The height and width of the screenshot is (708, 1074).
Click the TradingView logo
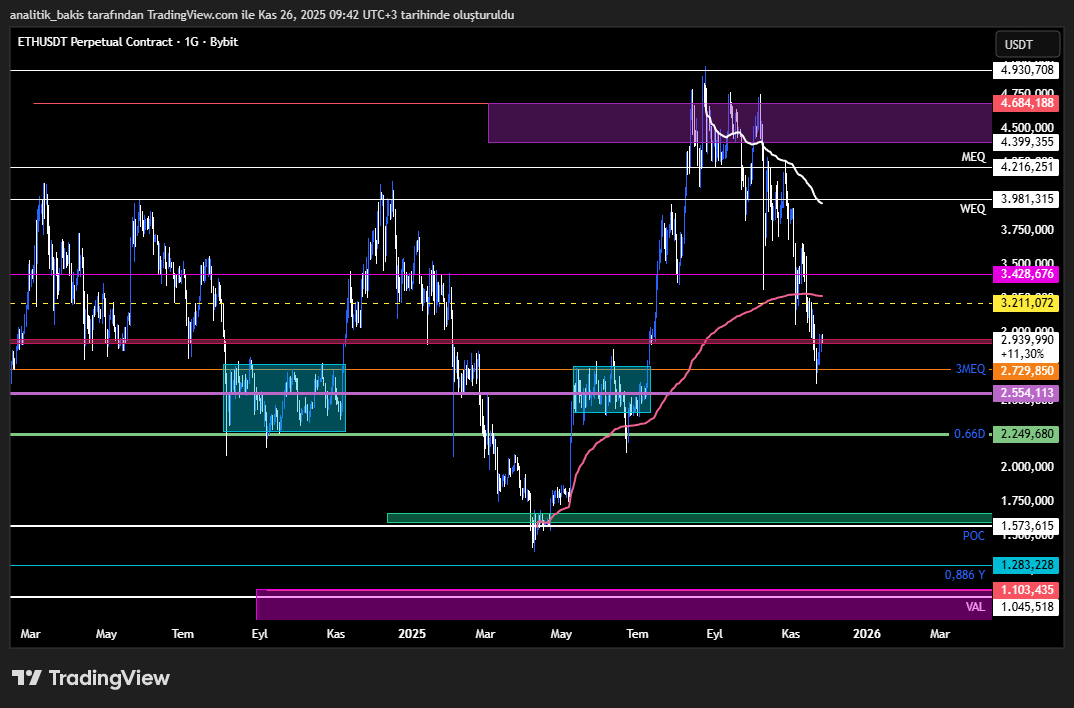90,678
